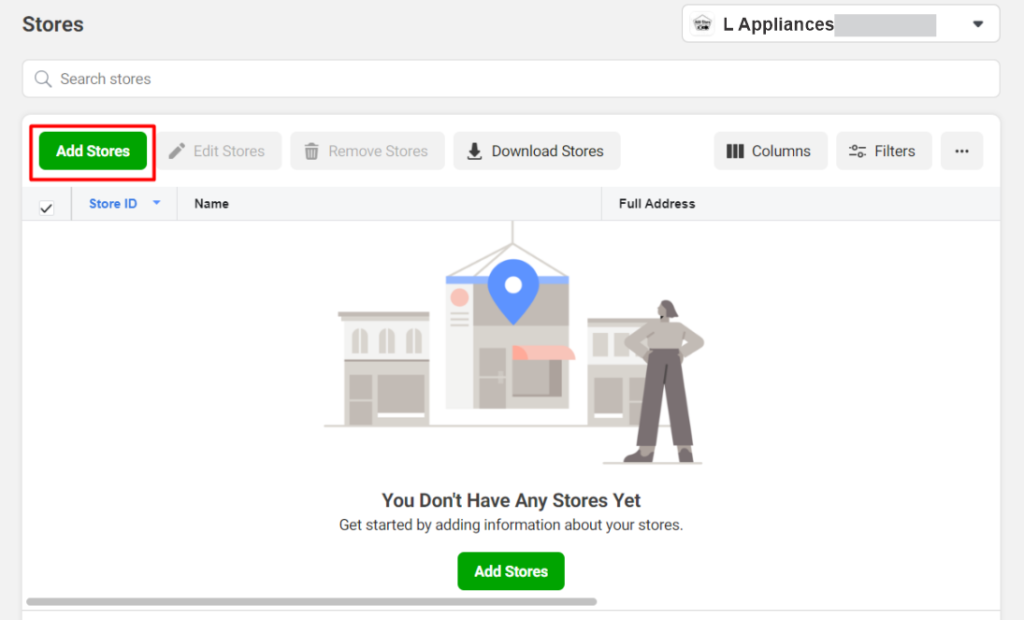
Task: Click the Columns grid icon
Action: 735,152
